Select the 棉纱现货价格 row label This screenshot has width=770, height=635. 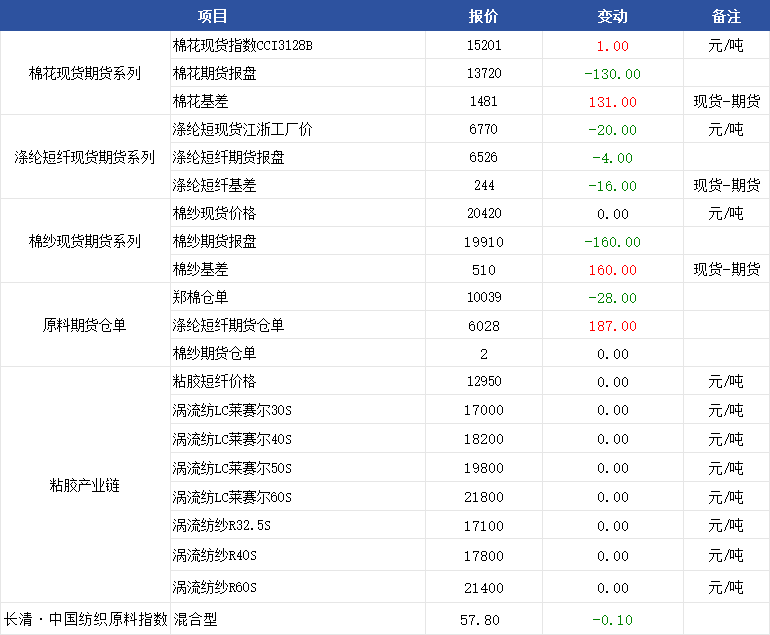pos(215,213)
